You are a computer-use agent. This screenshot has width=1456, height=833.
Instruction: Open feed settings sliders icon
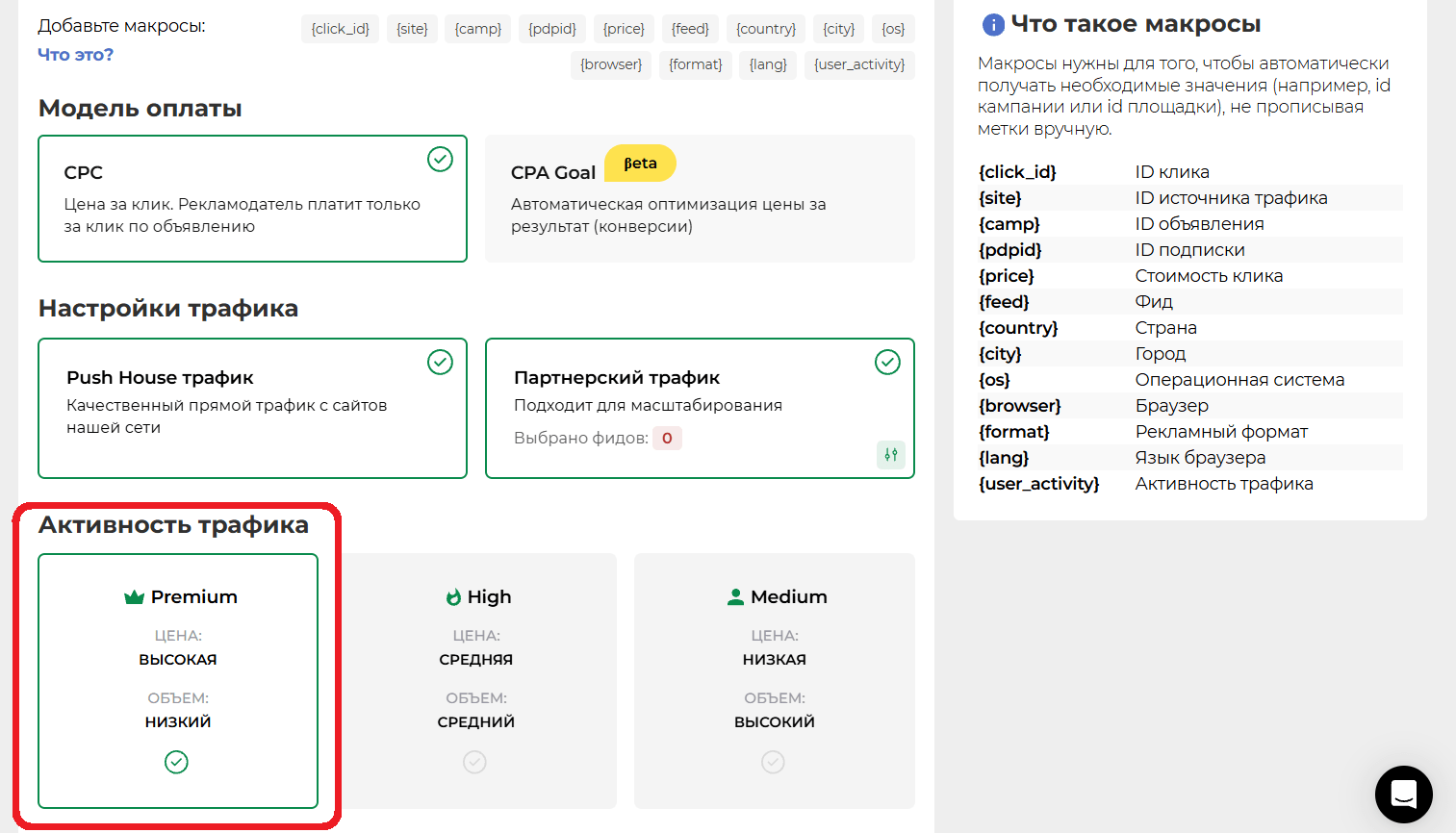pyautogui.click(x=891, y=455)
